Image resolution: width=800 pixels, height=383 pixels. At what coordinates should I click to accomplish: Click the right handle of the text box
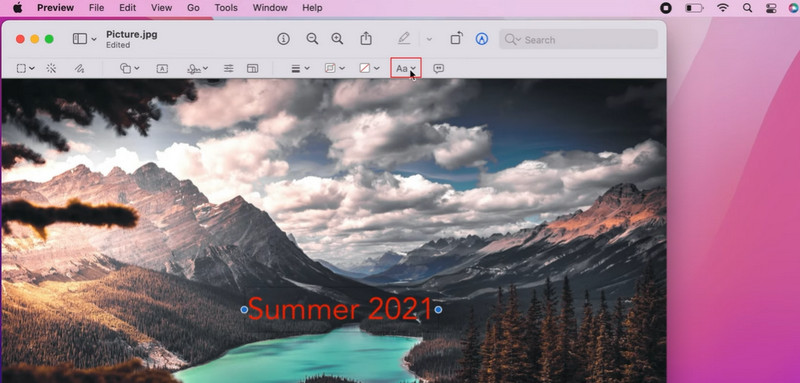pos(438,310)
